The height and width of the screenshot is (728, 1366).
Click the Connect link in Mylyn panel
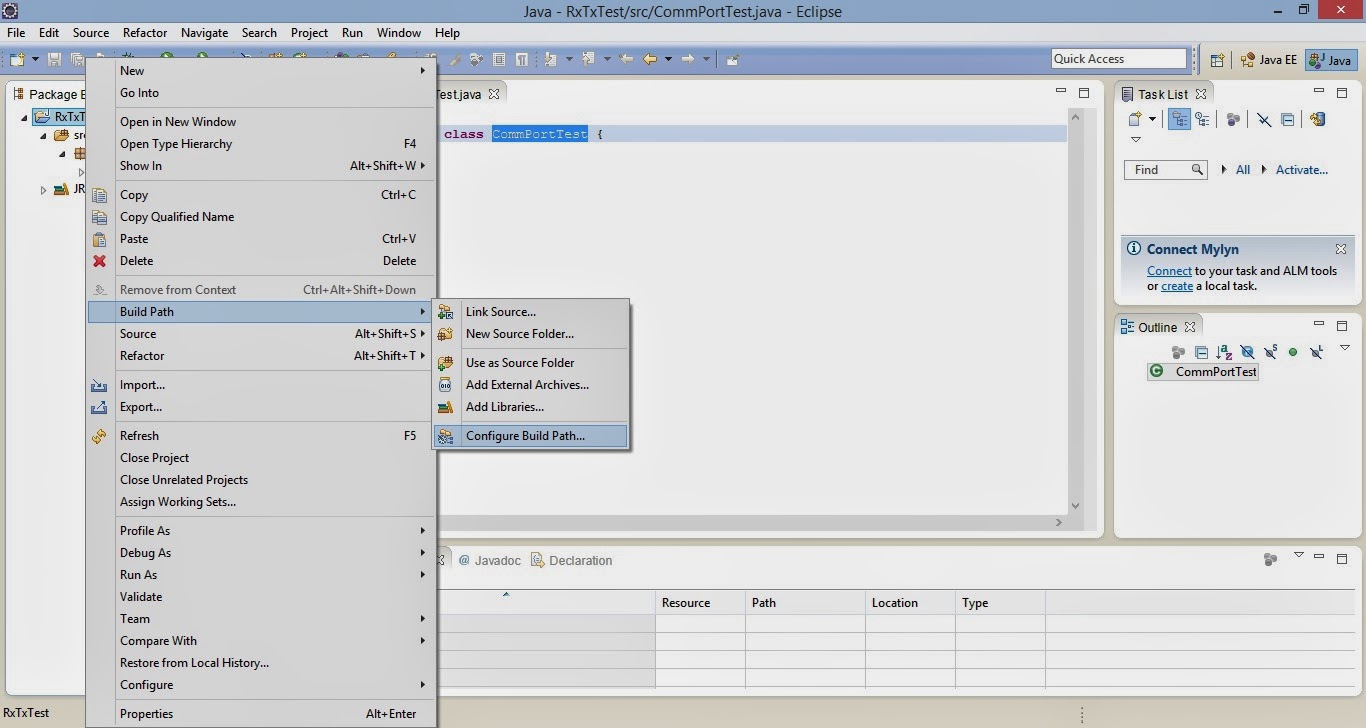tap(1169, 271)
